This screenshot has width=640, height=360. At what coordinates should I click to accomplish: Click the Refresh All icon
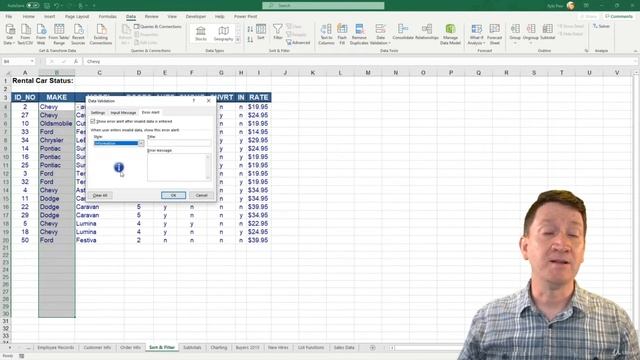(125, 34)
